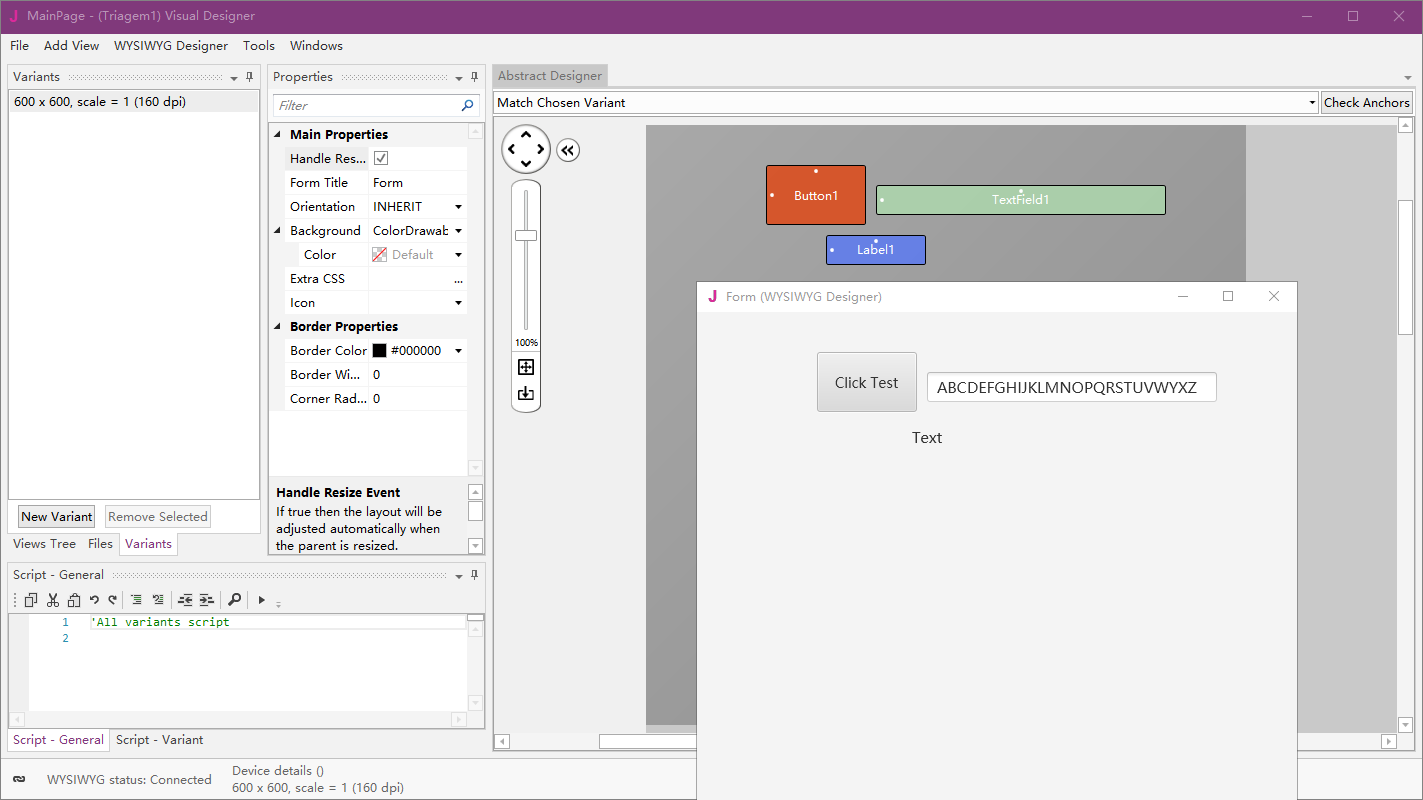Screen dimensions: 1423x800
Task: Pan designer view up with navigation arrow
Action: [x=526, y=135]
